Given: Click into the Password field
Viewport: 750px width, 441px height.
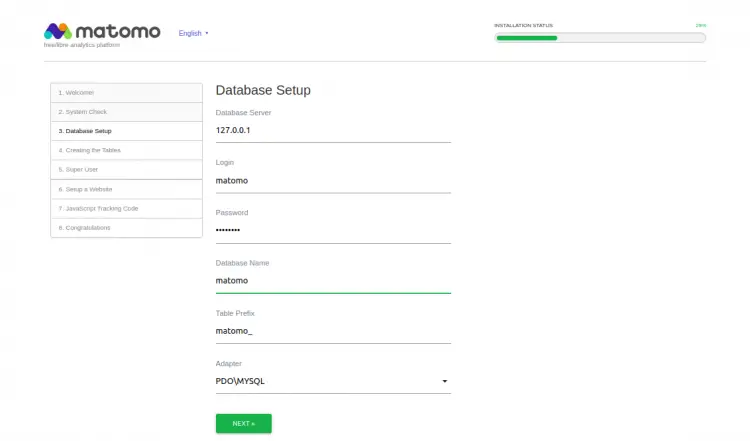Looking at the screenshot, I should tap(333, 230).
